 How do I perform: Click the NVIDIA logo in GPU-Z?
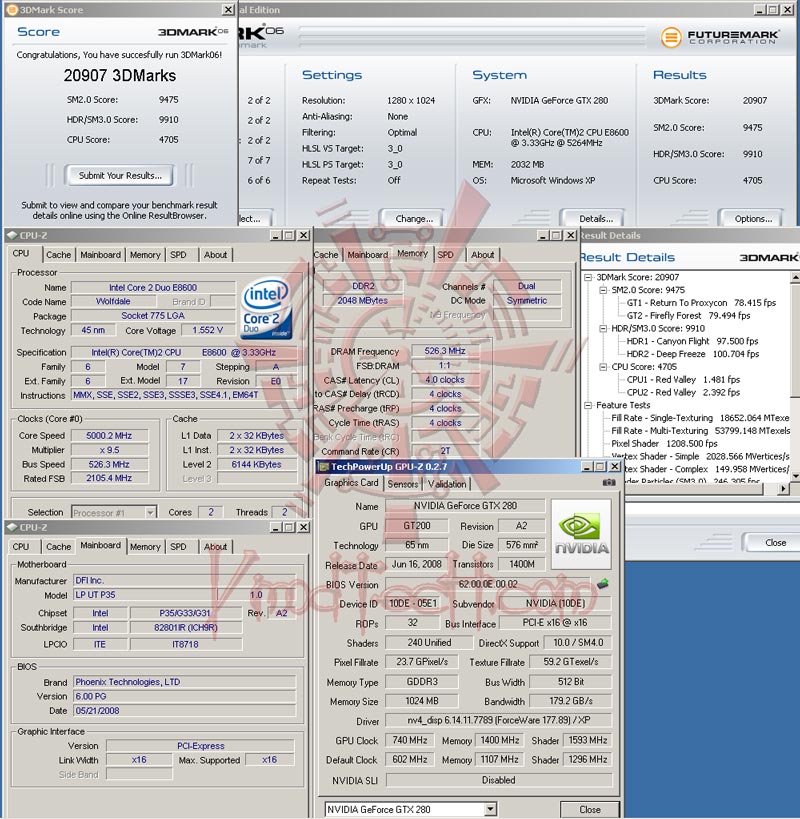pos(581,534)
